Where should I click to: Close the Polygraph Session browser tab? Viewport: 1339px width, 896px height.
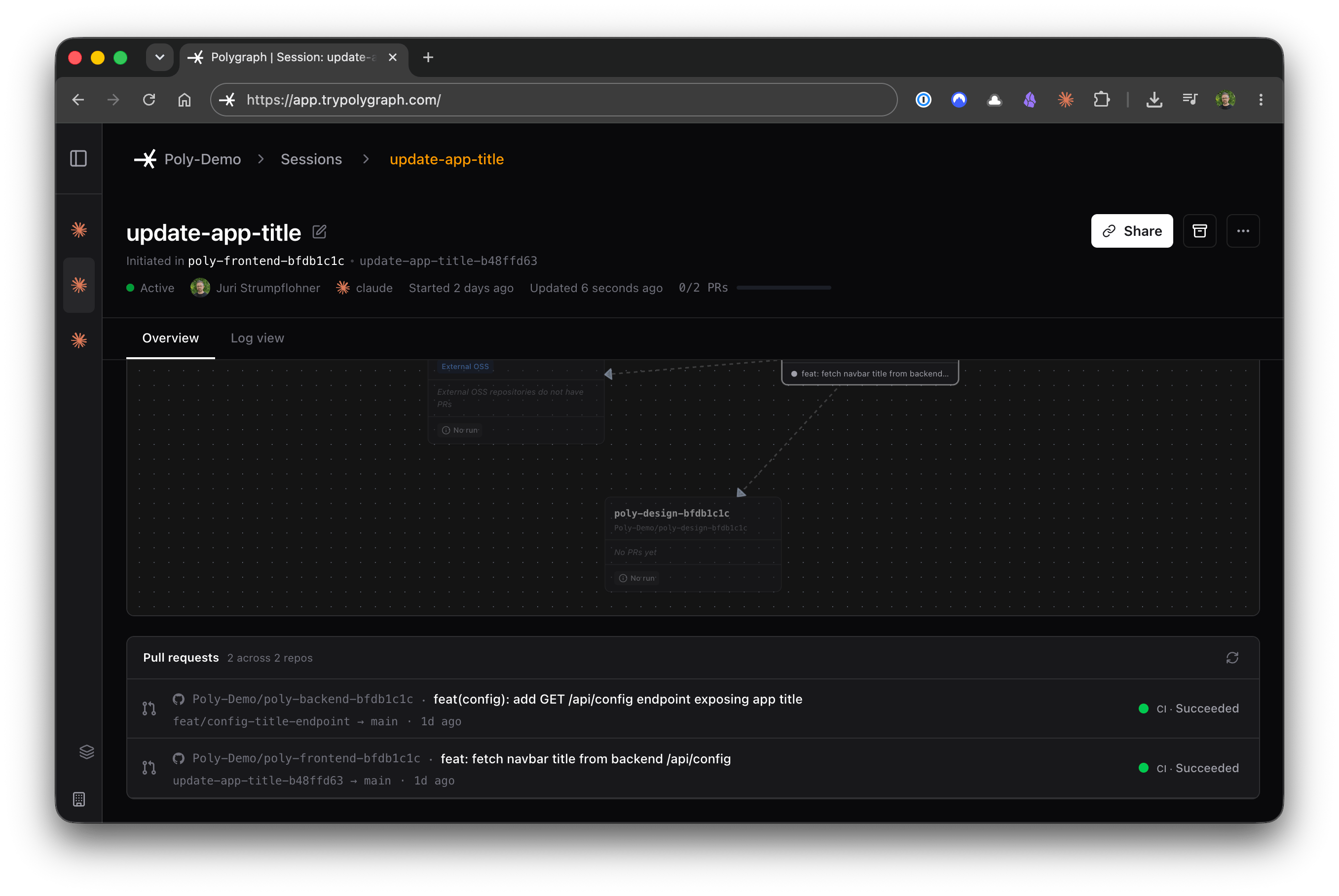point(392,57)
